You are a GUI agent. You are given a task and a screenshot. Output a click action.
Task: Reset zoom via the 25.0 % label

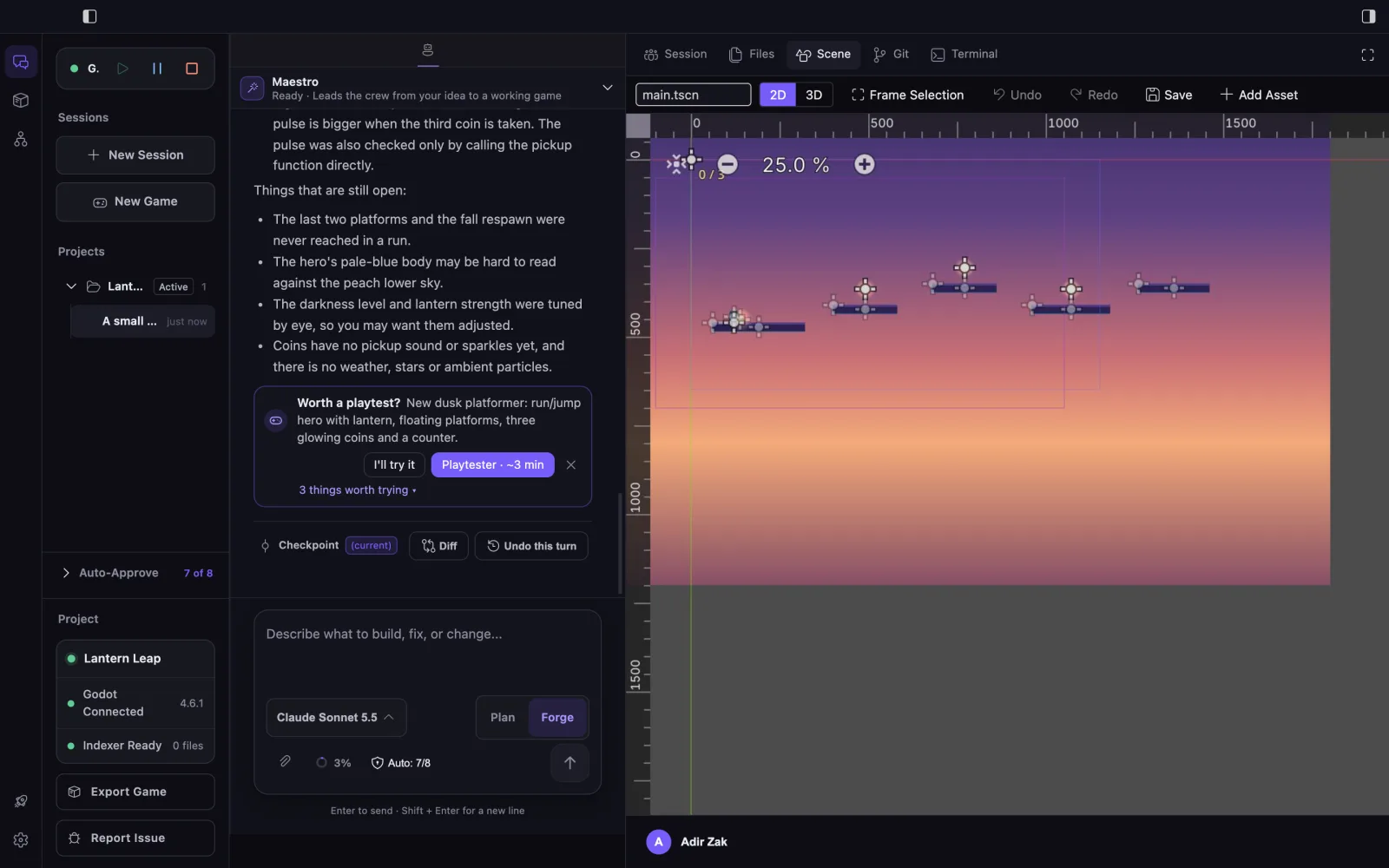795,165
